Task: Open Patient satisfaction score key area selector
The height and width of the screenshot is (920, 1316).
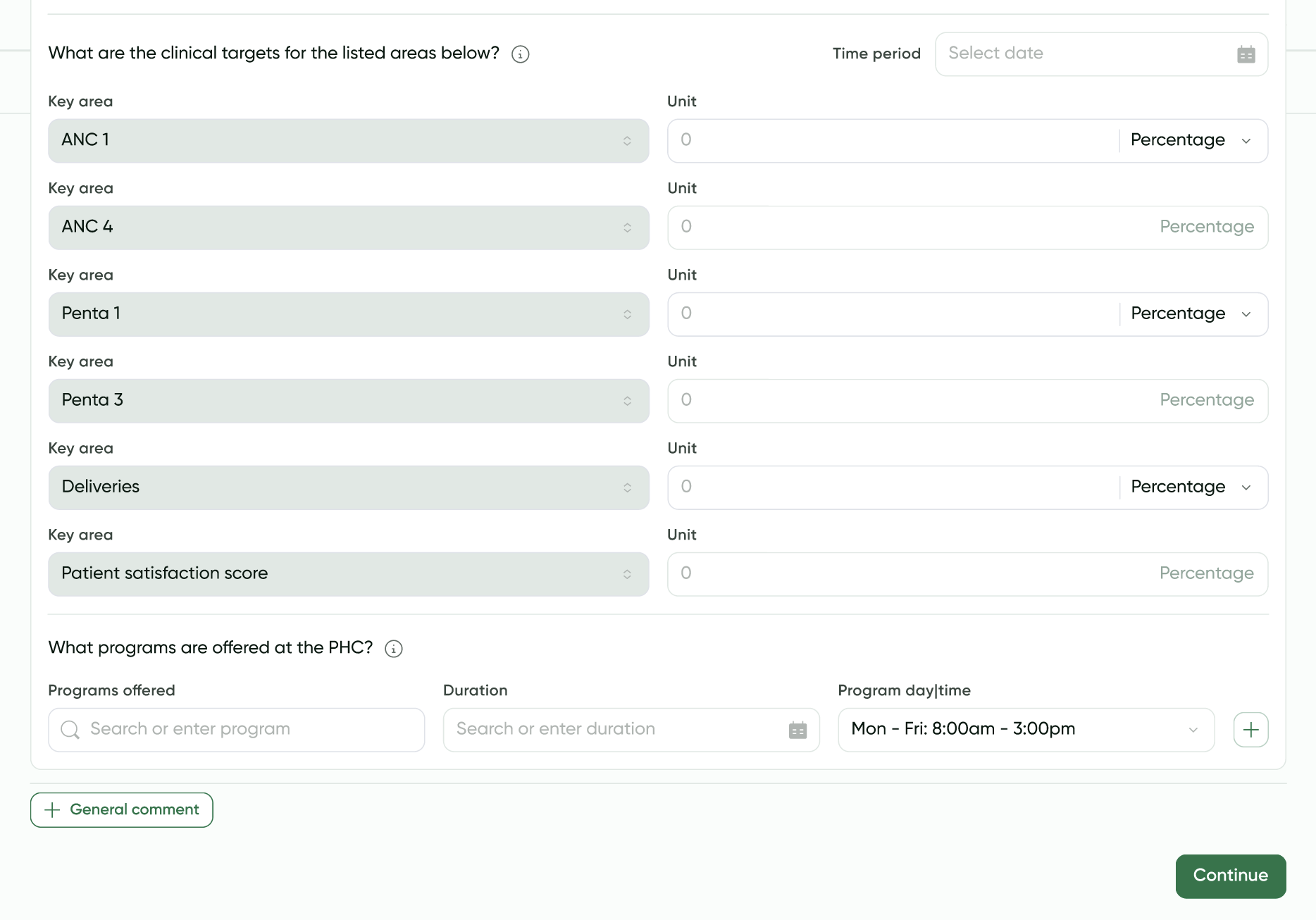Action: point(348,574)
